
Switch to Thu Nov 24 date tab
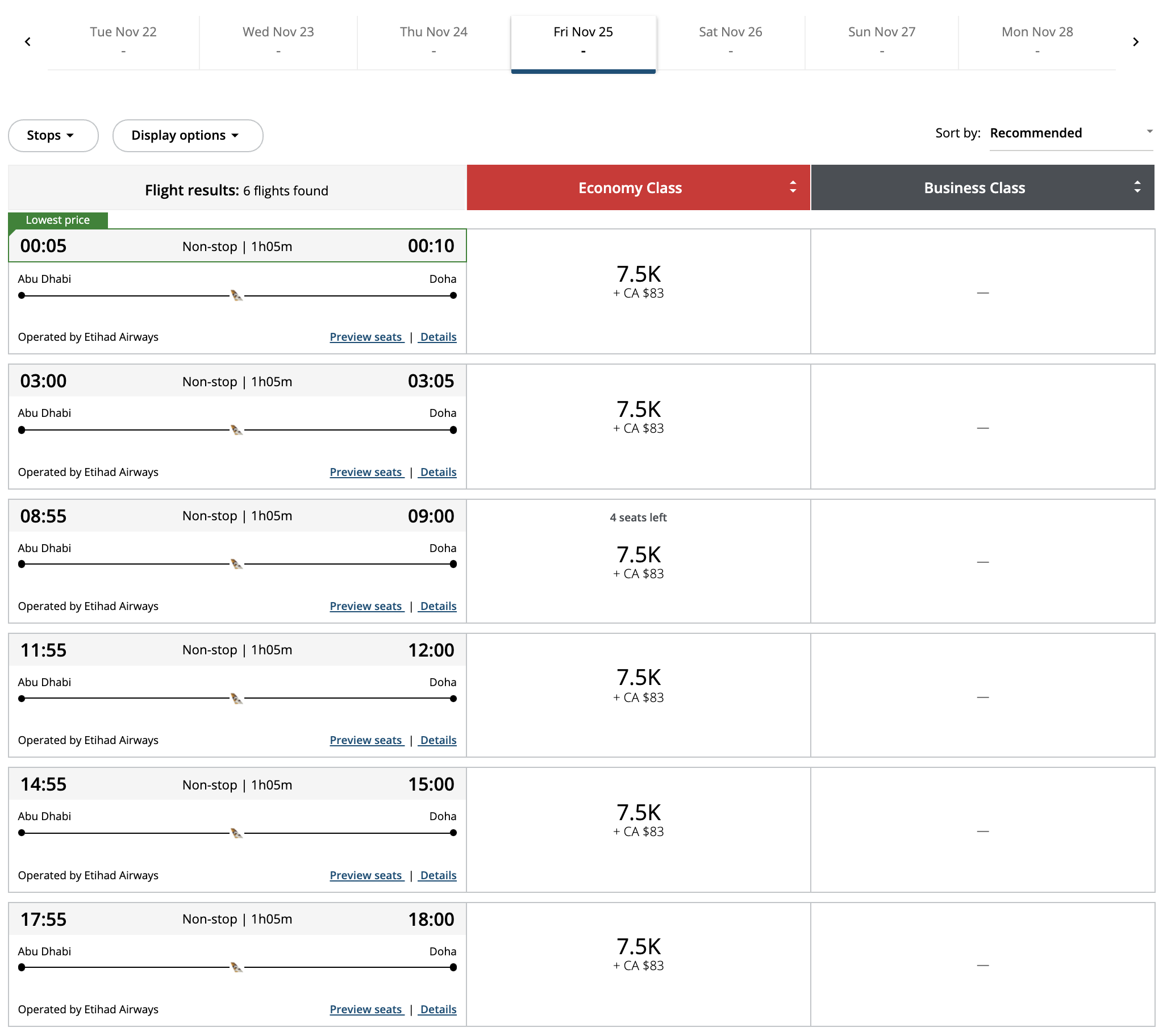pyautogui.click(x=434, y=41)
